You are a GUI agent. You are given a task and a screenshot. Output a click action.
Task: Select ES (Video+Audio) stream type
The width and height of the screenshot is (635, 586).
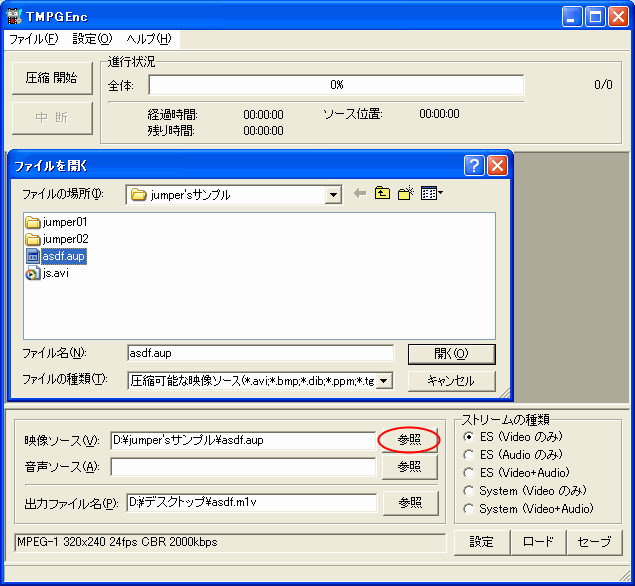(470, 473)
